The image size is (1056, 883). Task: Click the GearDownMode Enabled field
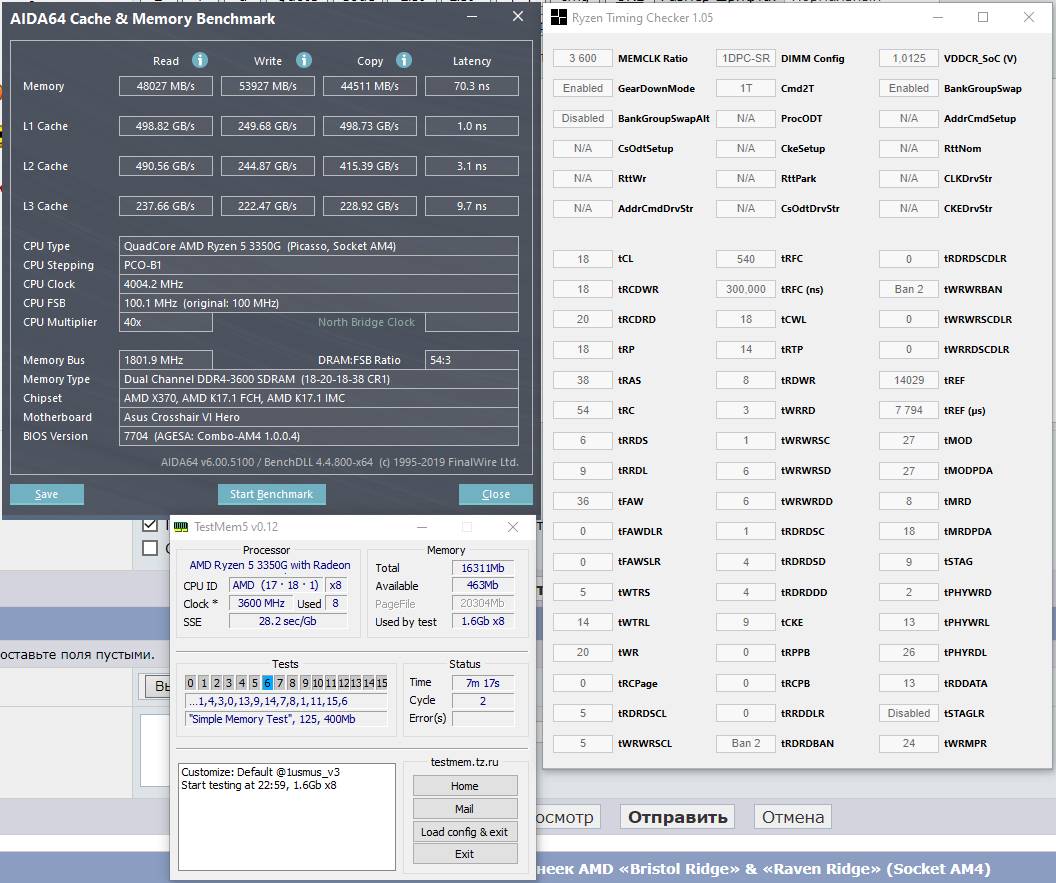(x=583, y=88)
